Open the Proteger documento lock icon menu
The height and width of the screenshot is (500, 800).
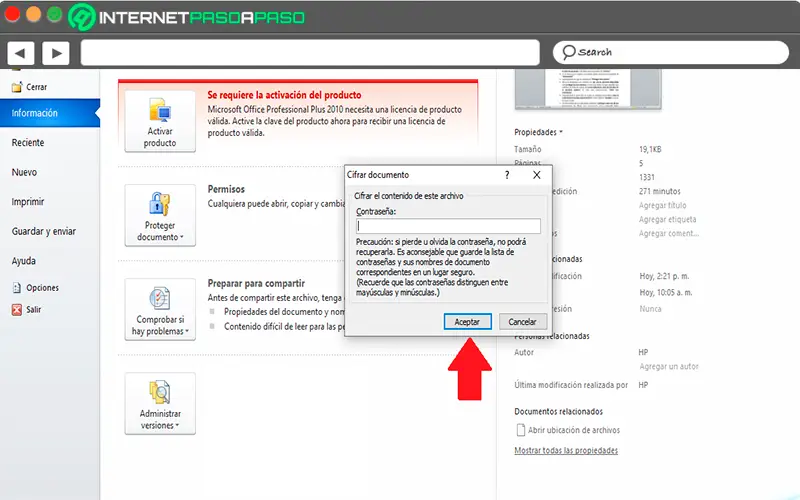tap(160, 215)
